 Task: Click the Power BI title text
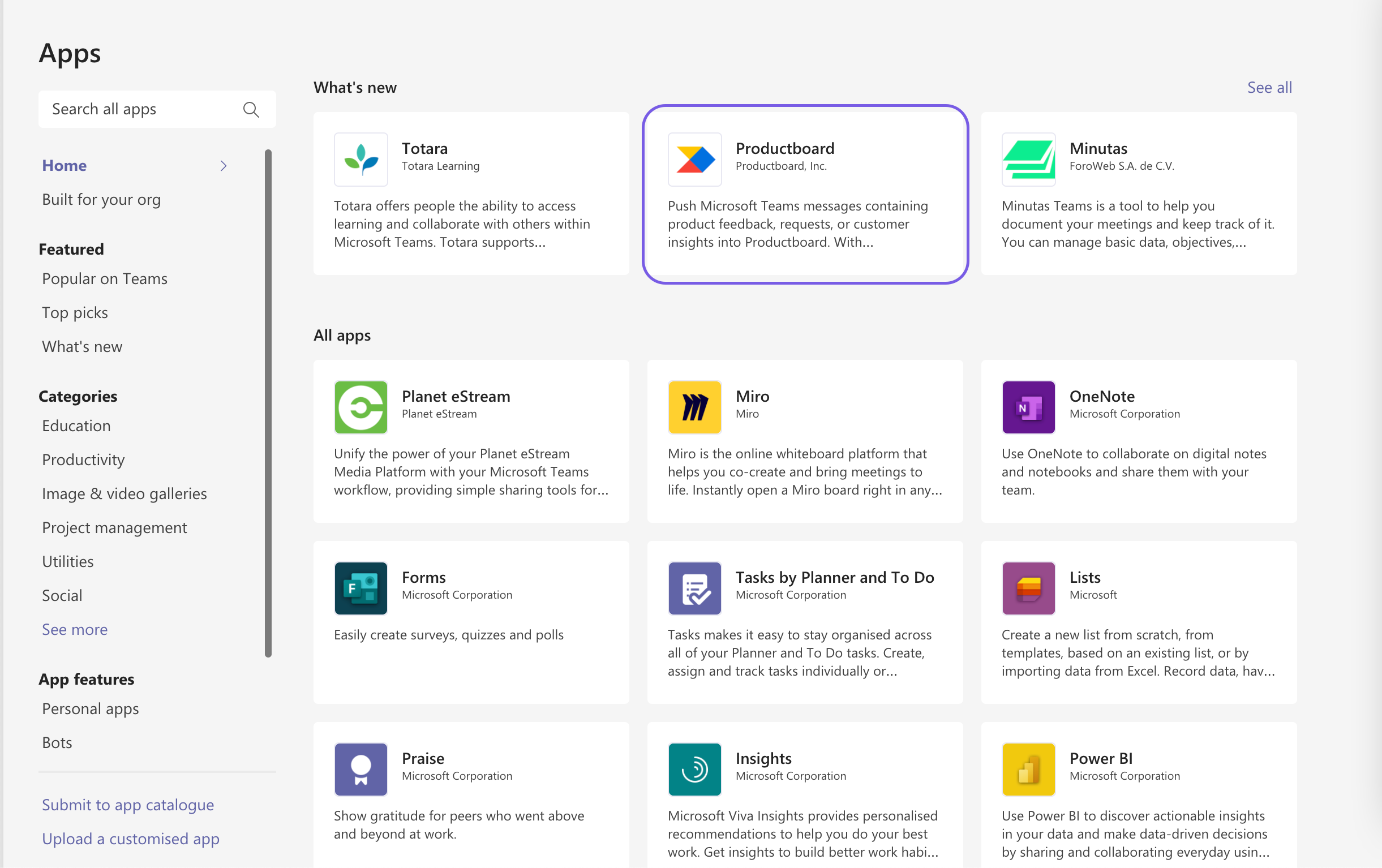1101,758
